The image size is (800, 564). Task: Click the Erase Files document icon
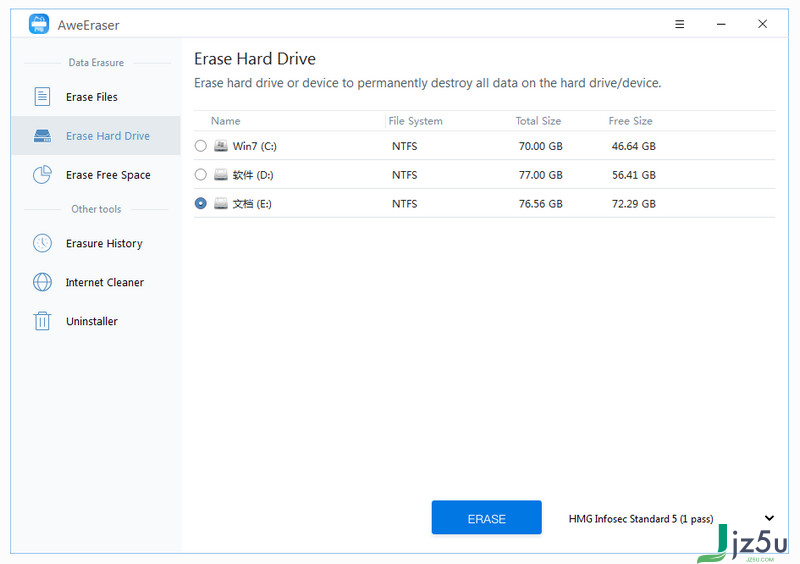pos(42,96)
